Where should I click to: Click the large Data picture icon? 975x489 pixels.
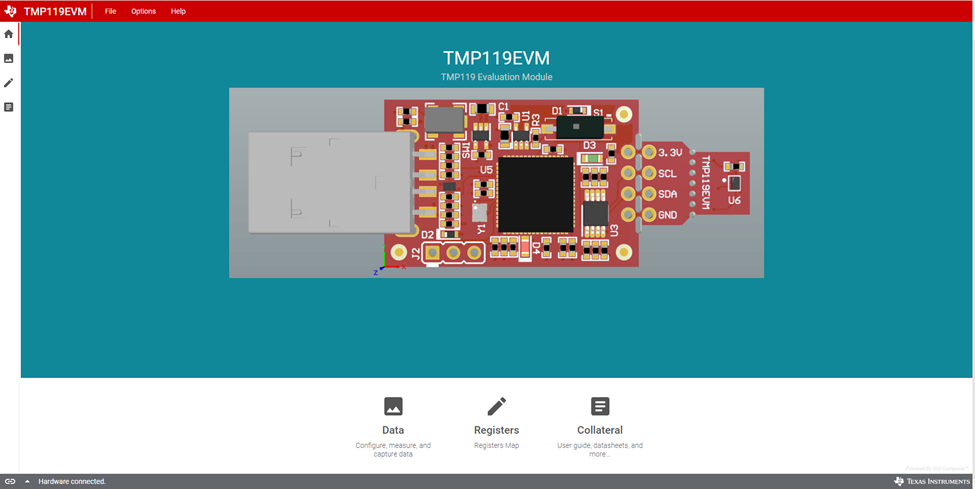(393, 406)
